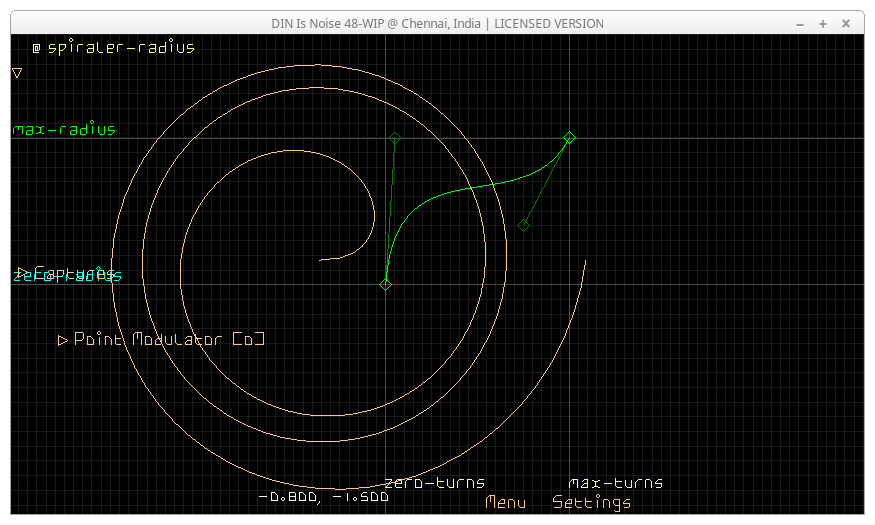Click the max-radius label
Image resolution: width=875 pixels, height=525 pixels.
[64, 129]
